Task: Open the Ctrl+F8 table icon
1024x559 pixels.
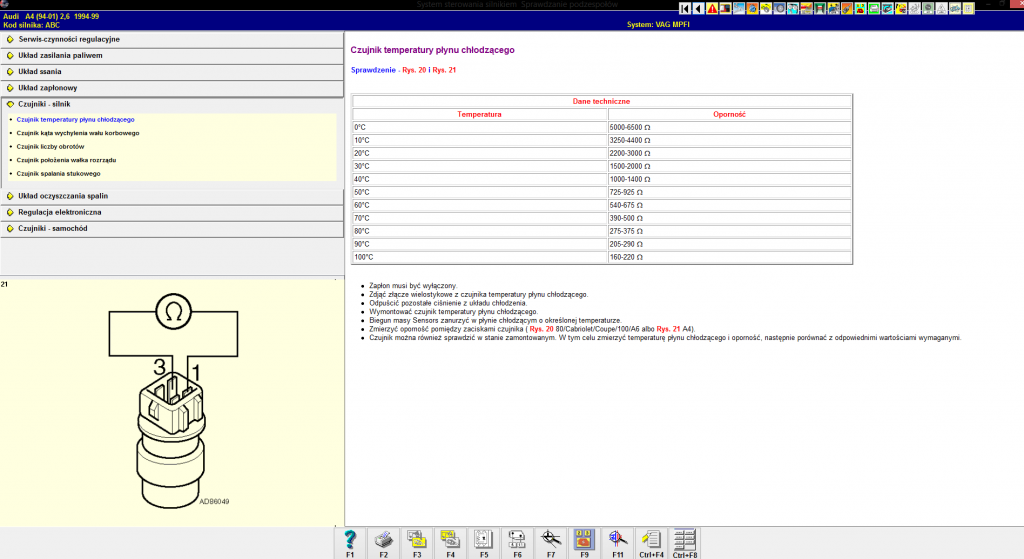Action: click(x=684, y=543)
